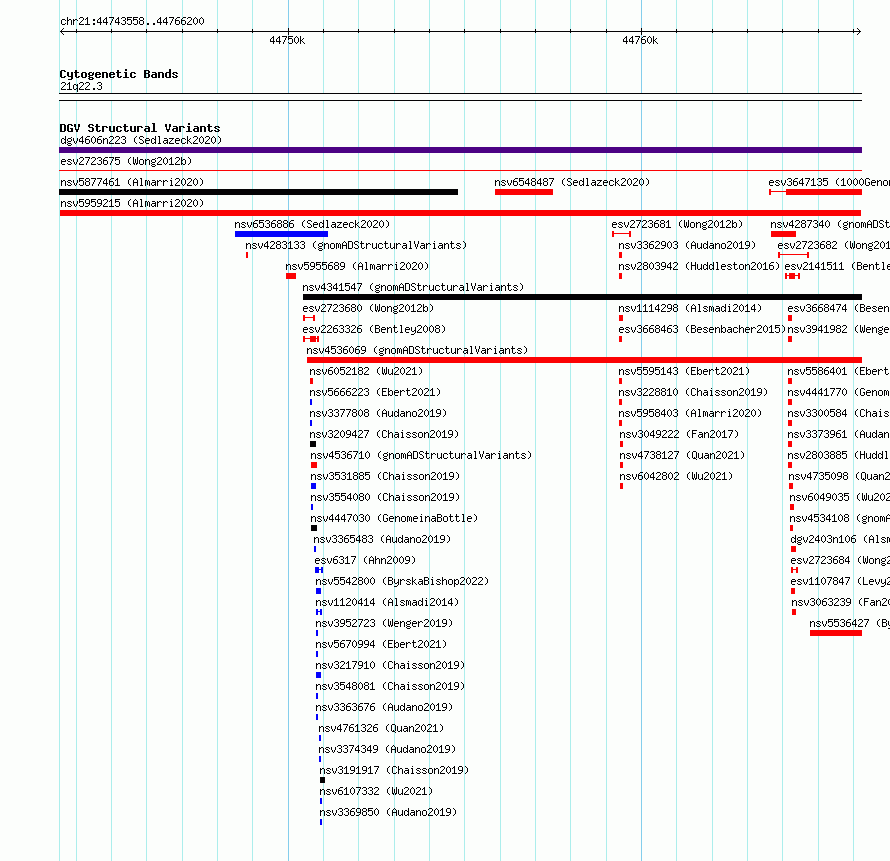Image resolution: width=890 pixels, height=861 pixels.
Task: Select nsv4283133 (gnomADStructuralVariants) label
Action: pyautogui.click(x=356, y=245)
